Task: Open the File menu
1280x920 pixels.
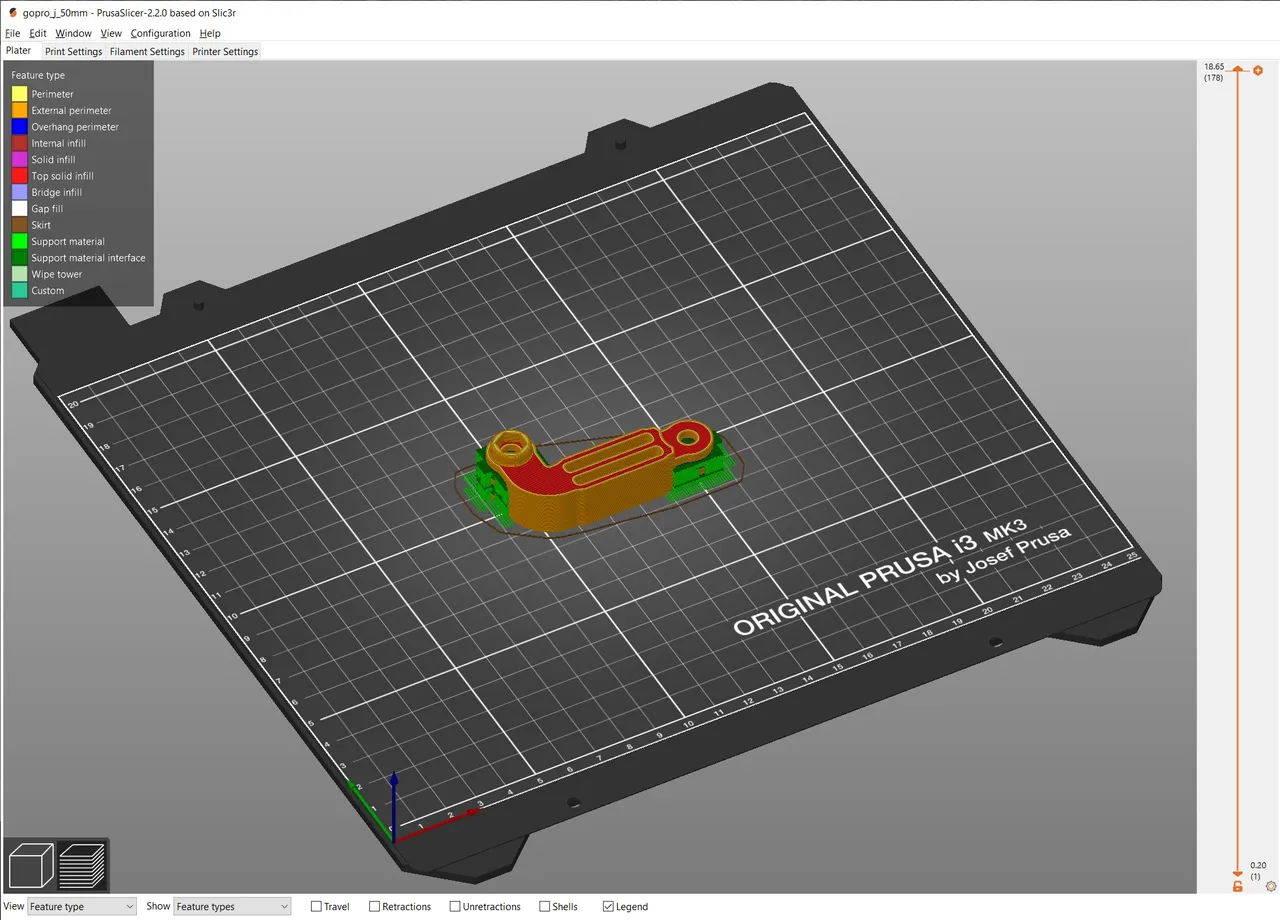Action: [x=12, y=33]
